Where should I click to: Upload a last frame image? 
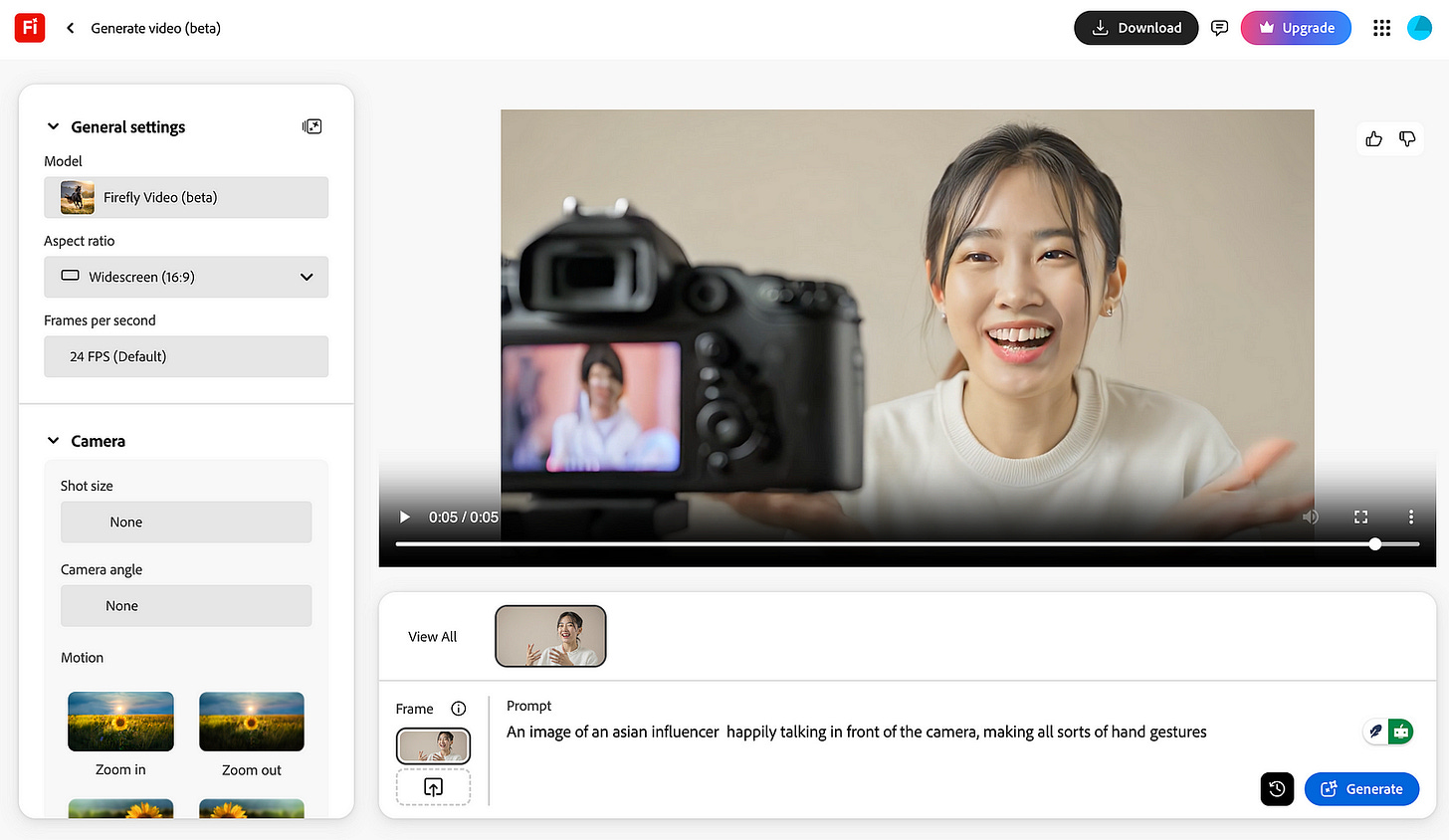pos(433,787)
